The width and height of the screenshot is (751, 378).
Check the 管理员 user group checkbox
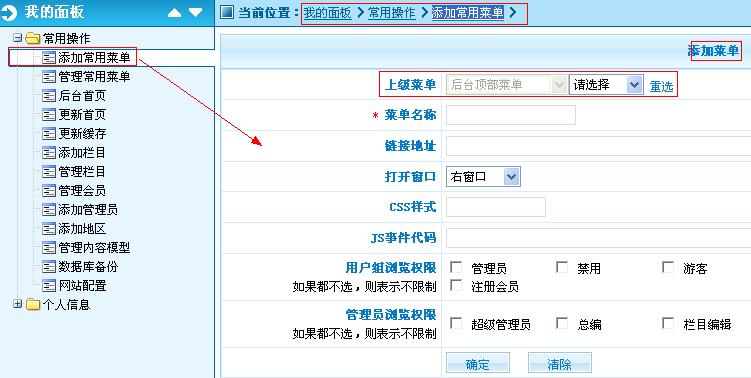[456, 267]
